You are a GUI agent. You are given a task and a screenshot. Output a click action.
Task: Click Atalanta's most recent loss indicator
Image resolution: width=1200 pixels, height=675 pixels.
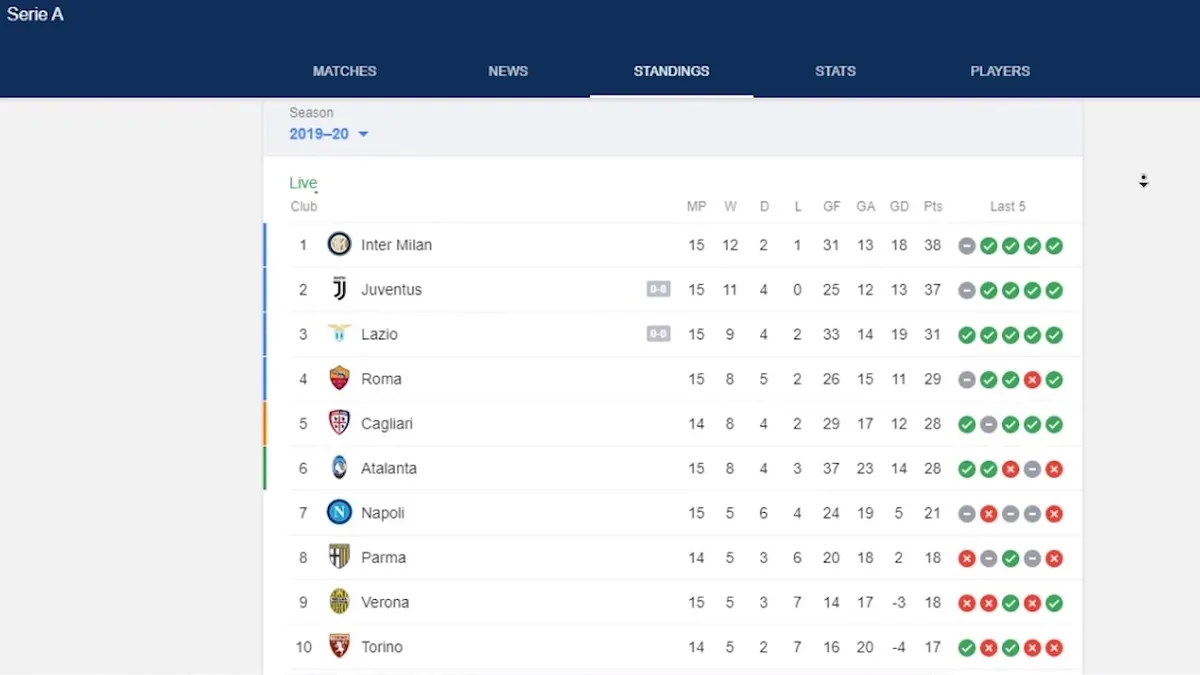pyautogui.click(x=1053, y=468)
